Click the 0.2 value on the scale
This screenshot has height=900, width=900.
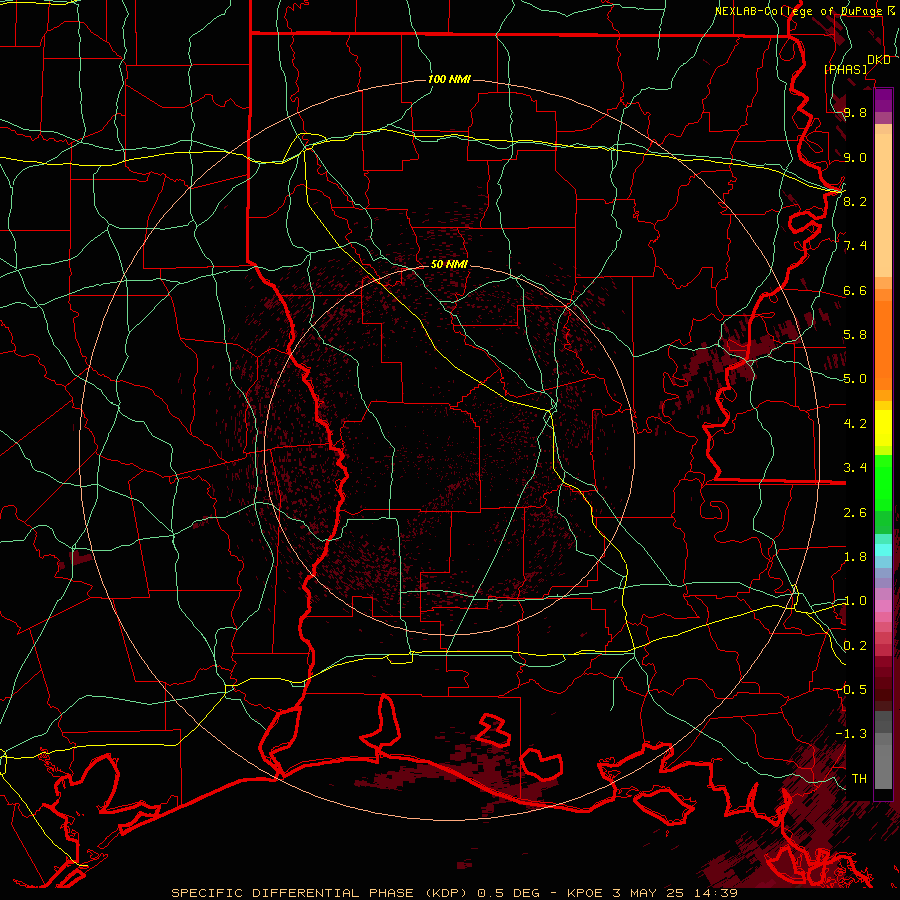pos(855,646)
